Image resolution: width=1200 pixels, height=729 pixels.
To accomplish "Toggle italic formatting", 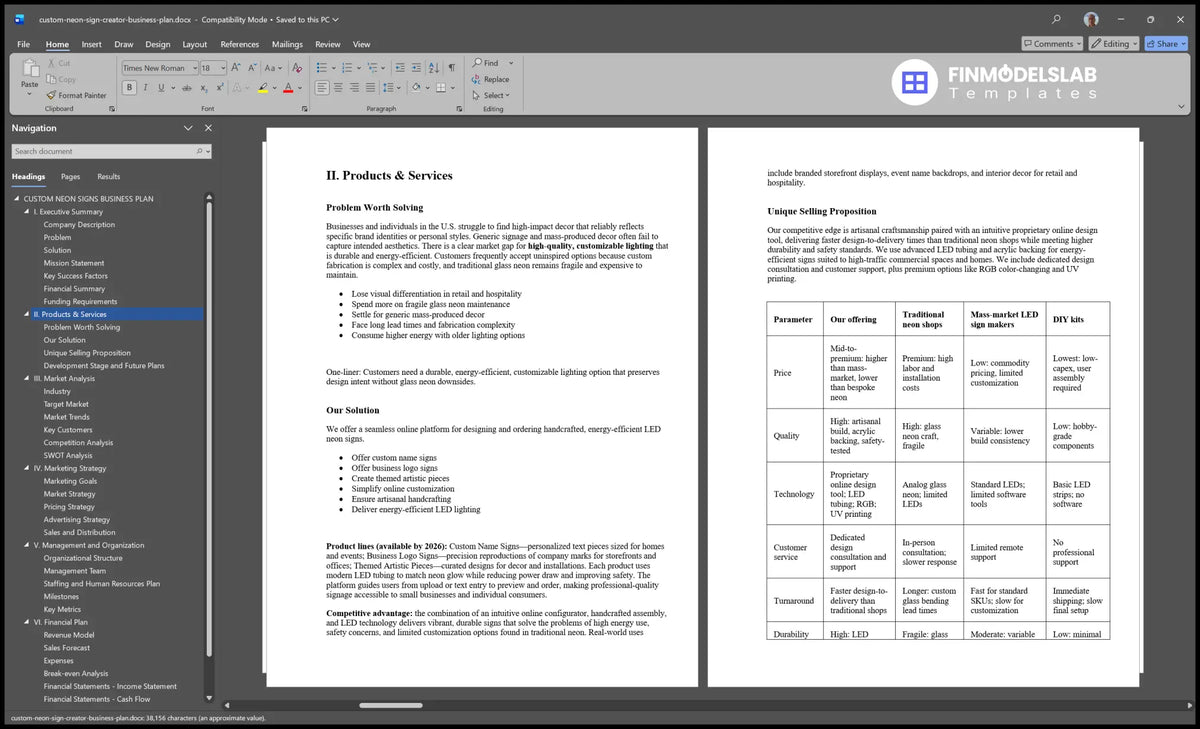I will click(x=146, y=88).
